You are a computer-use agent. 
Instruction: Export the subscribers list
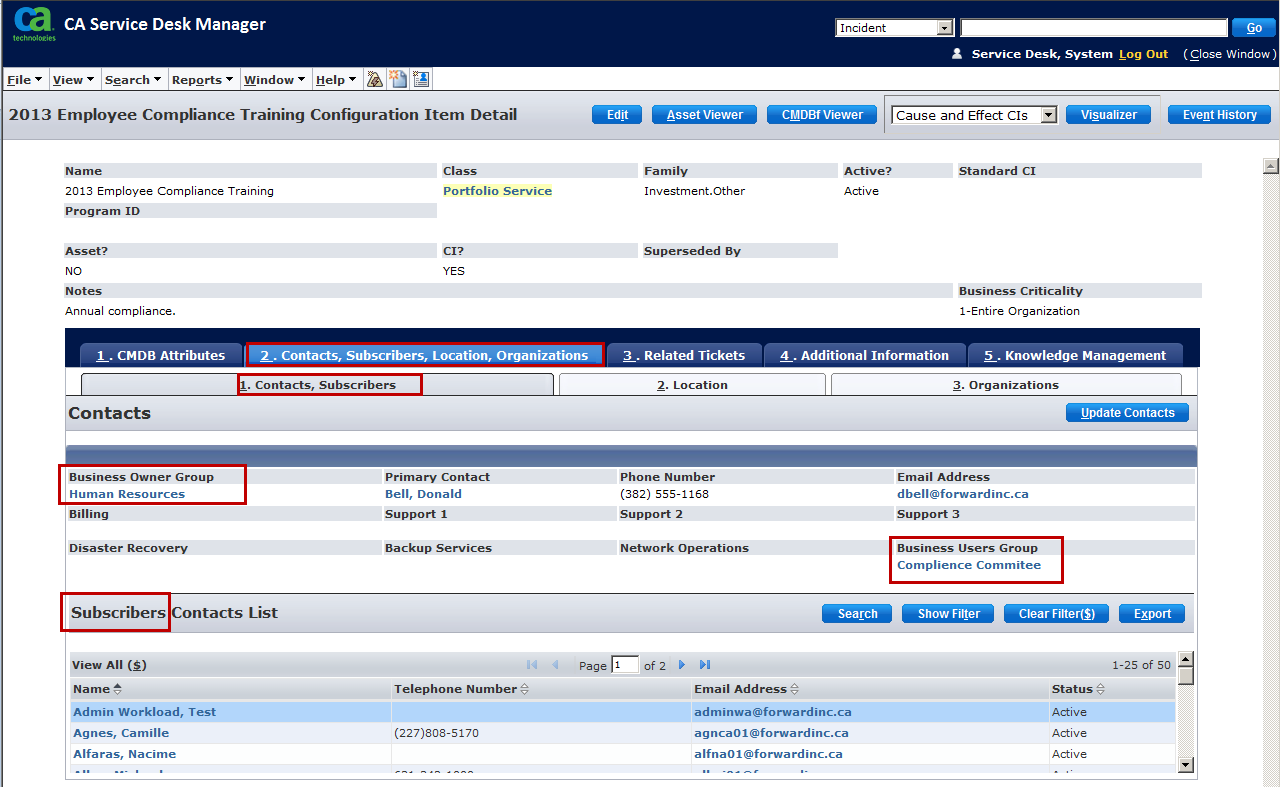click(1152, 614)
